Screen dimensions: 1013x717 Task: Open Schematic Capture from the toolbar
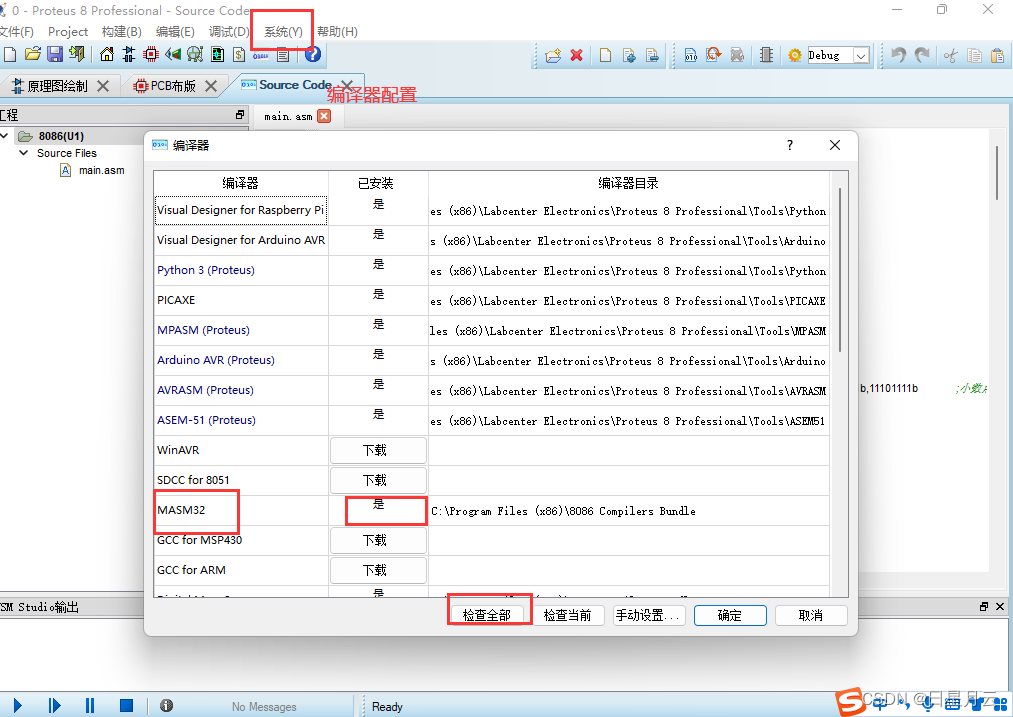129,55
